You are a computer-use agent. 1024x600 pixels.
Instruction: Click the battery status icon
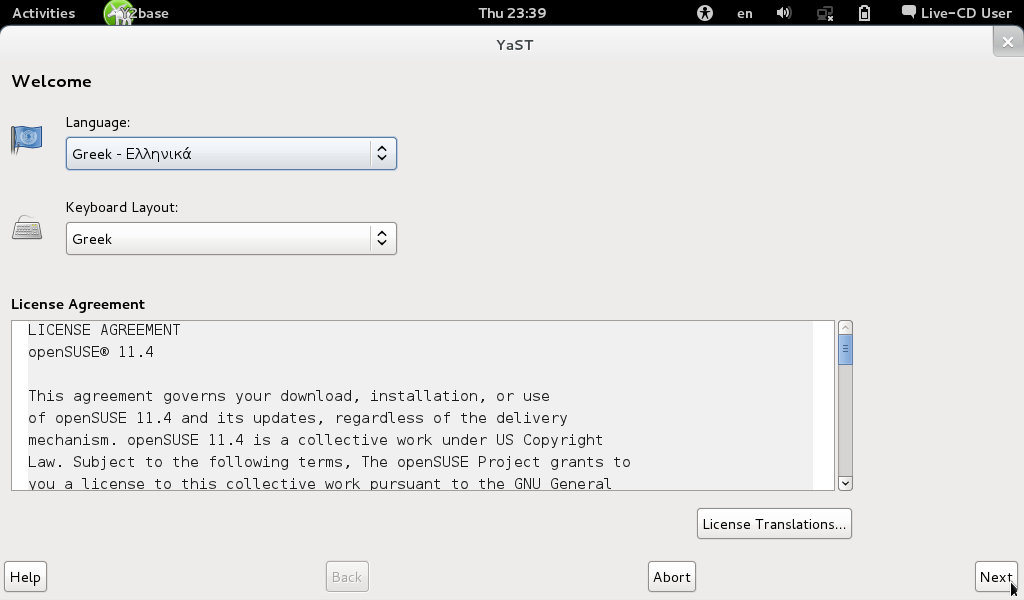click(x=864, y=13)
